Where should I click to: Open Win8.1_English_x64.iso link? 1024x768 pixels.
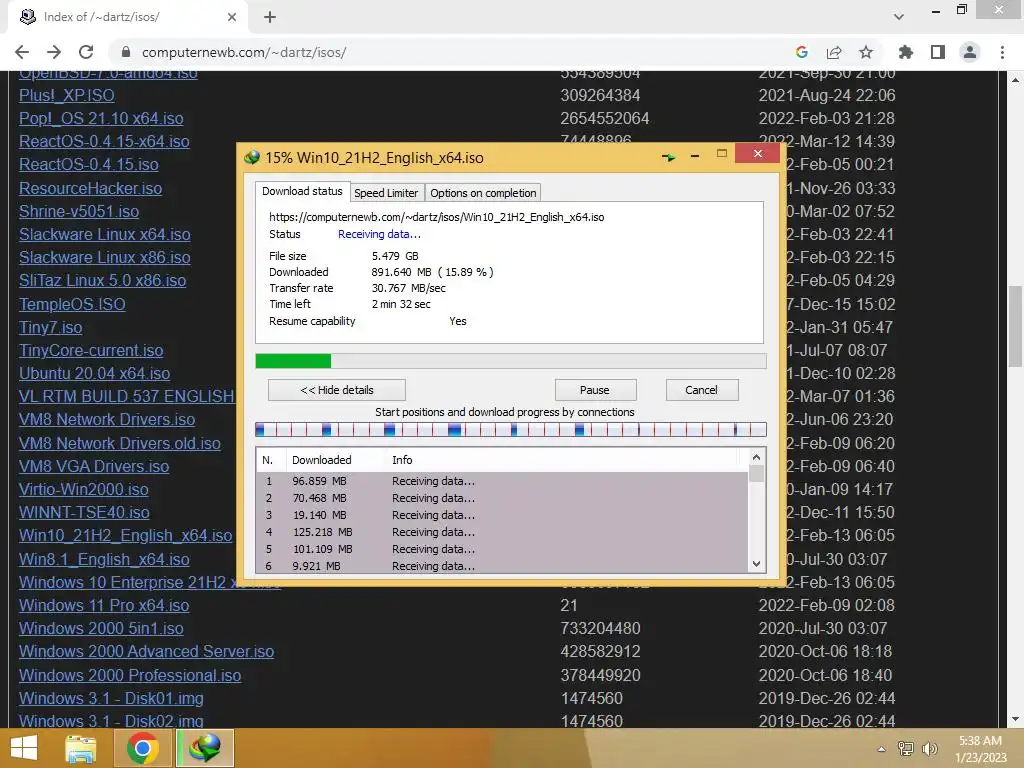point(104,560)
